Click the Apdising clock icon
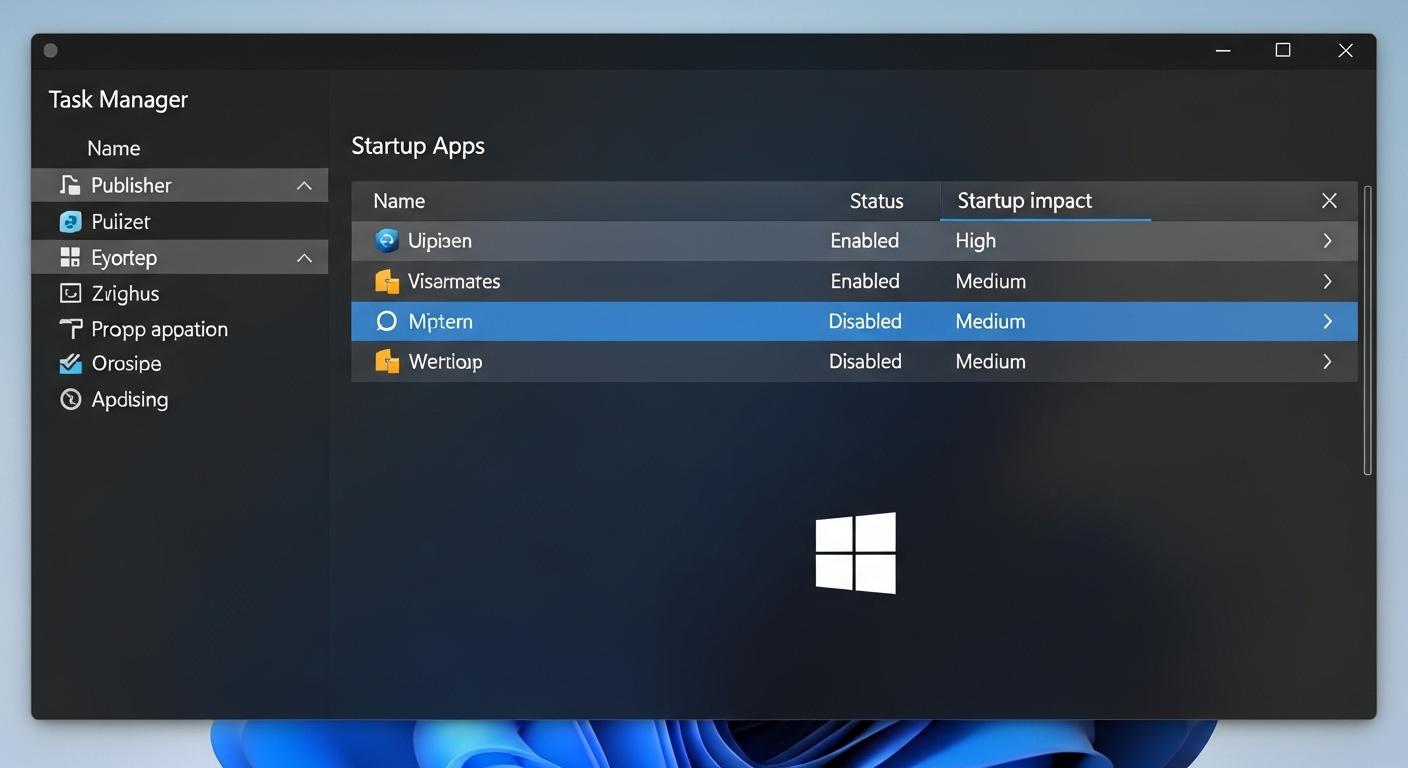 click(69, 399)
